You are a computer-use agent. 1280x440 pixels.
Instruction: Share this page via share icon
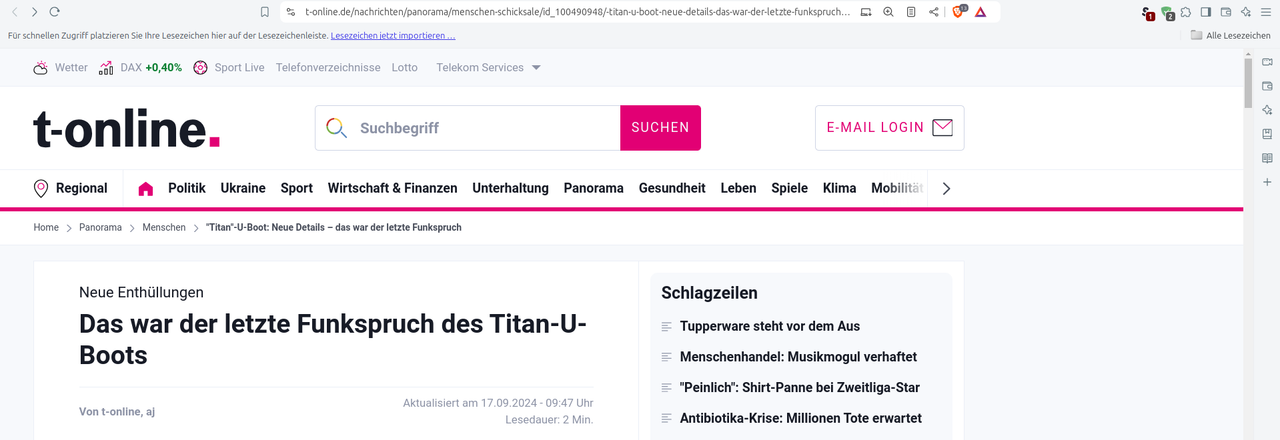pyautogui.click(x=933, y=12)
